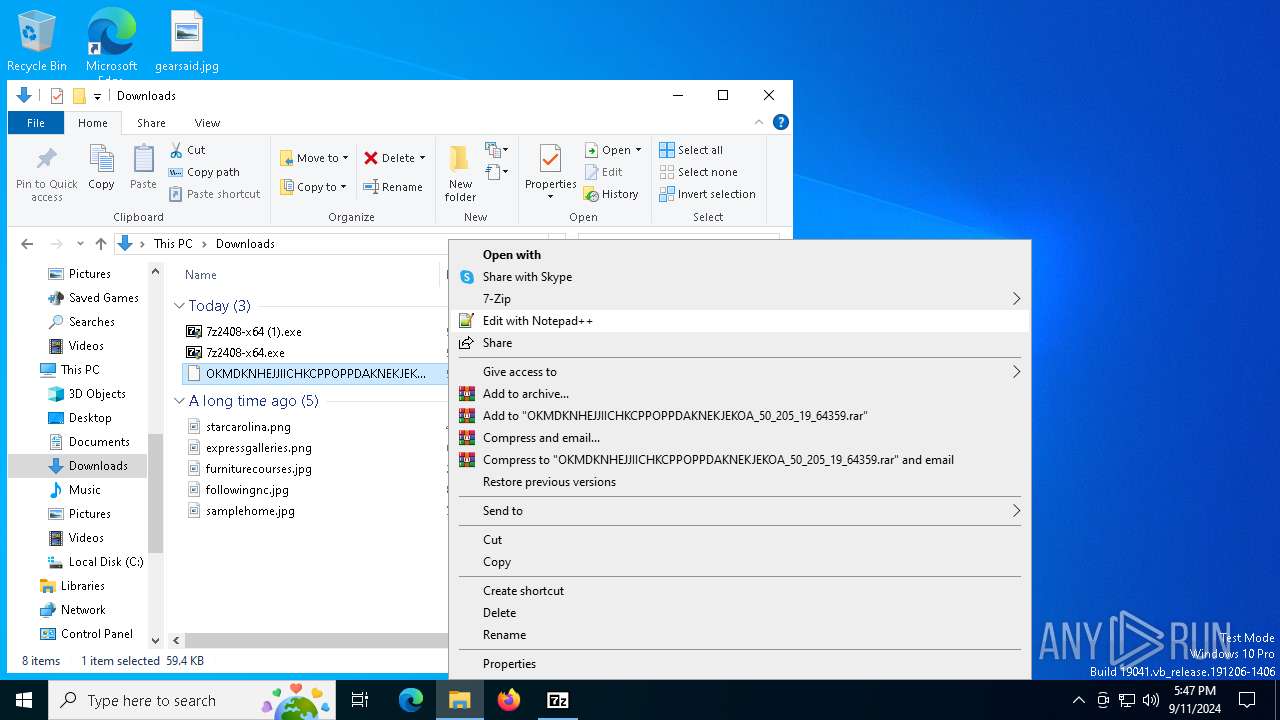Open the notification center icon
Viewport: 1280px width, 720px height.
pos(1247,700)
